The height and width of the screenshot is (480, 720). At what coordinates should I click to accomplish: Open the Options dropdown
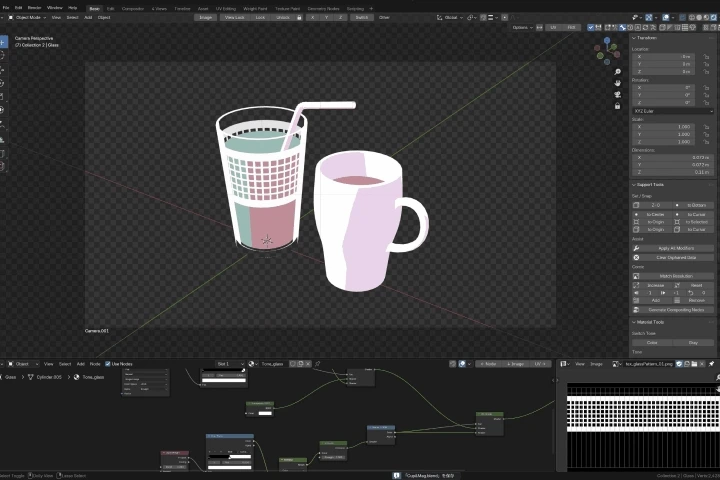click(x=522, y=28)
